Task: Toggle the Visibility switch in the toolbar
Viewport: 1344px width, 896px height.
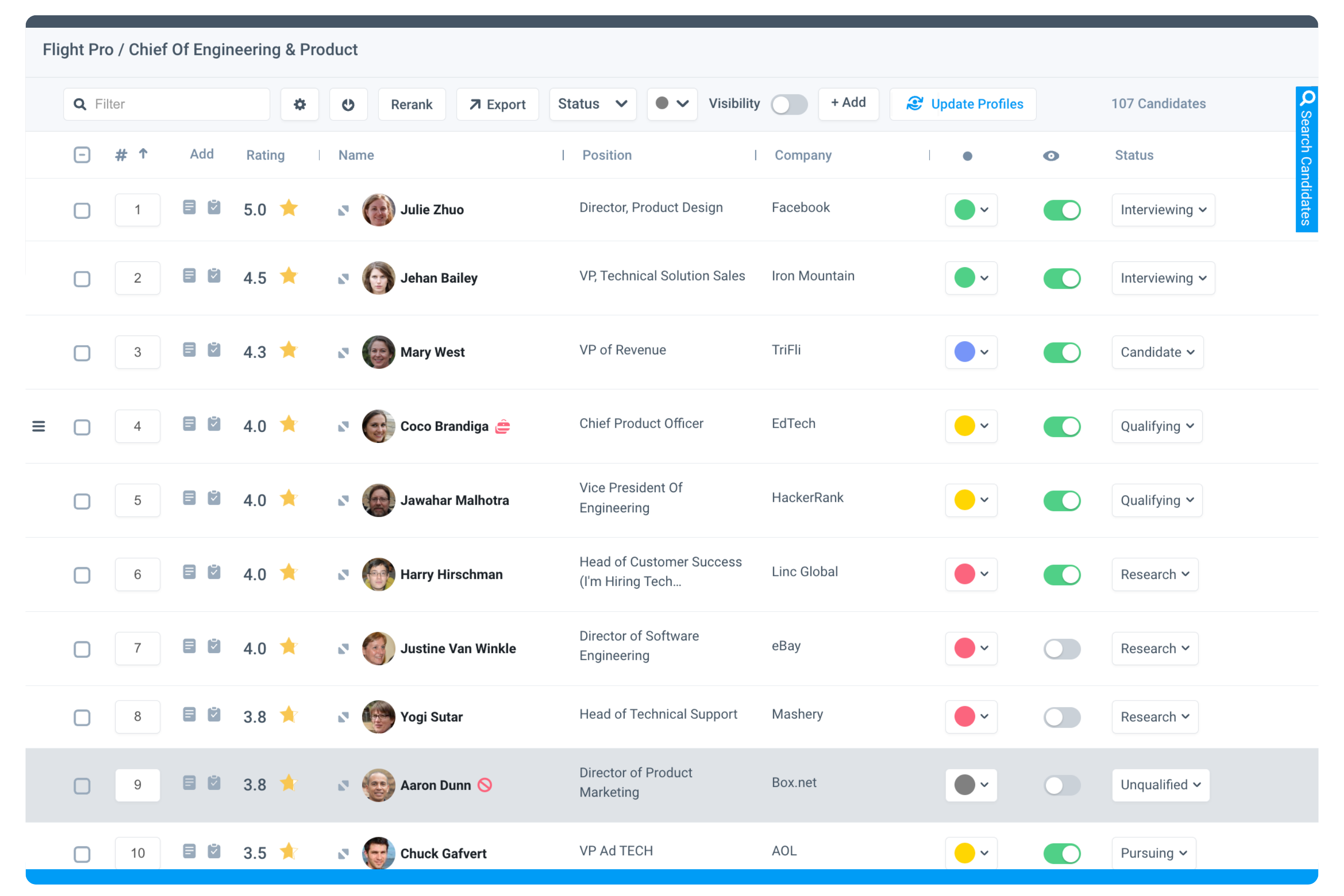Action: pos(789,104)
